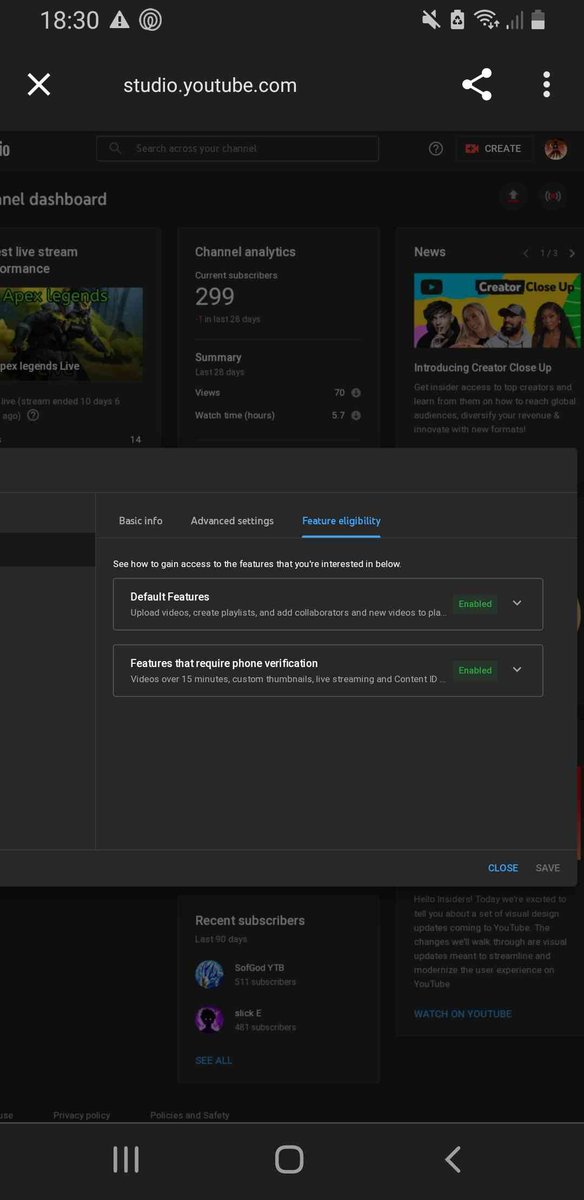
Task: Close the browser custom tab
Action: click(x=38, y=85)
